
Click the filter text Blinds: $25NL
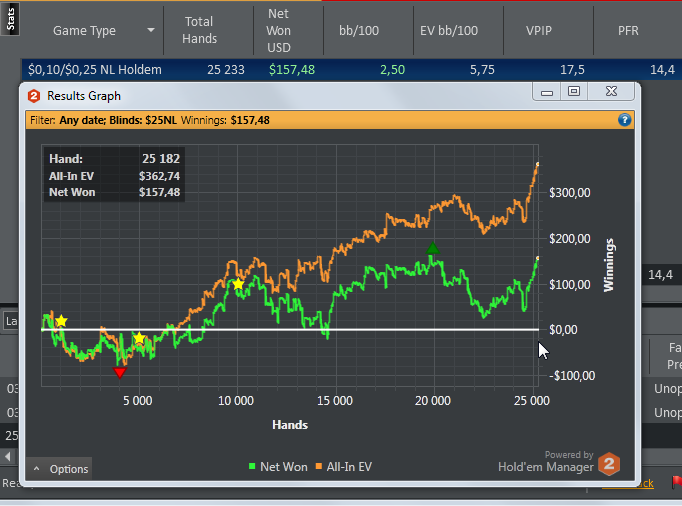click(x=143, y=120)
